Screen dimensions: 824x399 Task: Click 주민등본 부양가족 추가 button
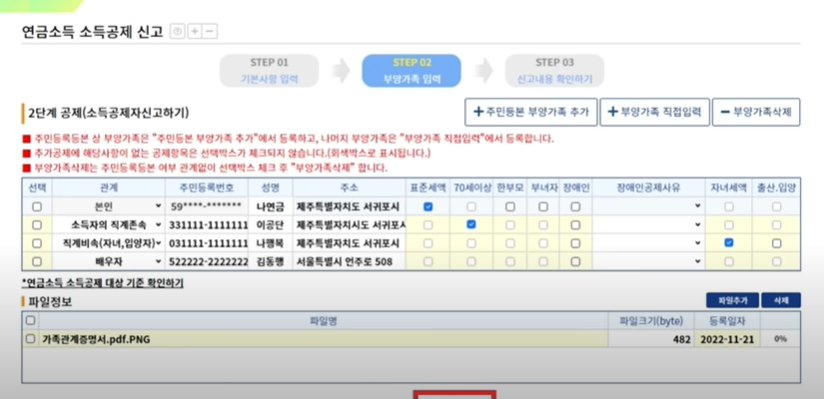click(x=531, y=112)
